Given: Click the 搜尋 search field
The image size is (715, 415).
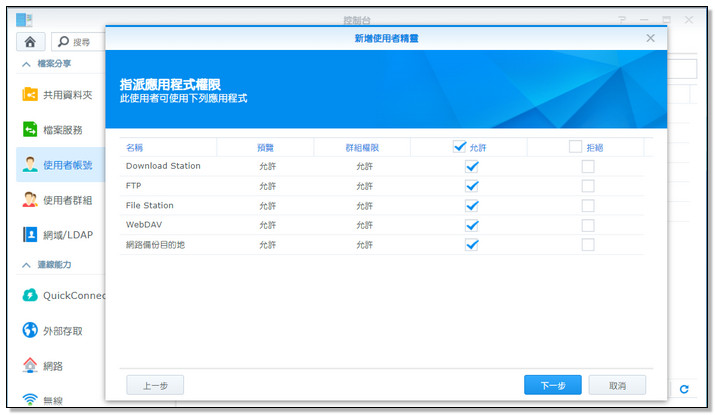Looking at the screenshot, I should pos(78,42).
